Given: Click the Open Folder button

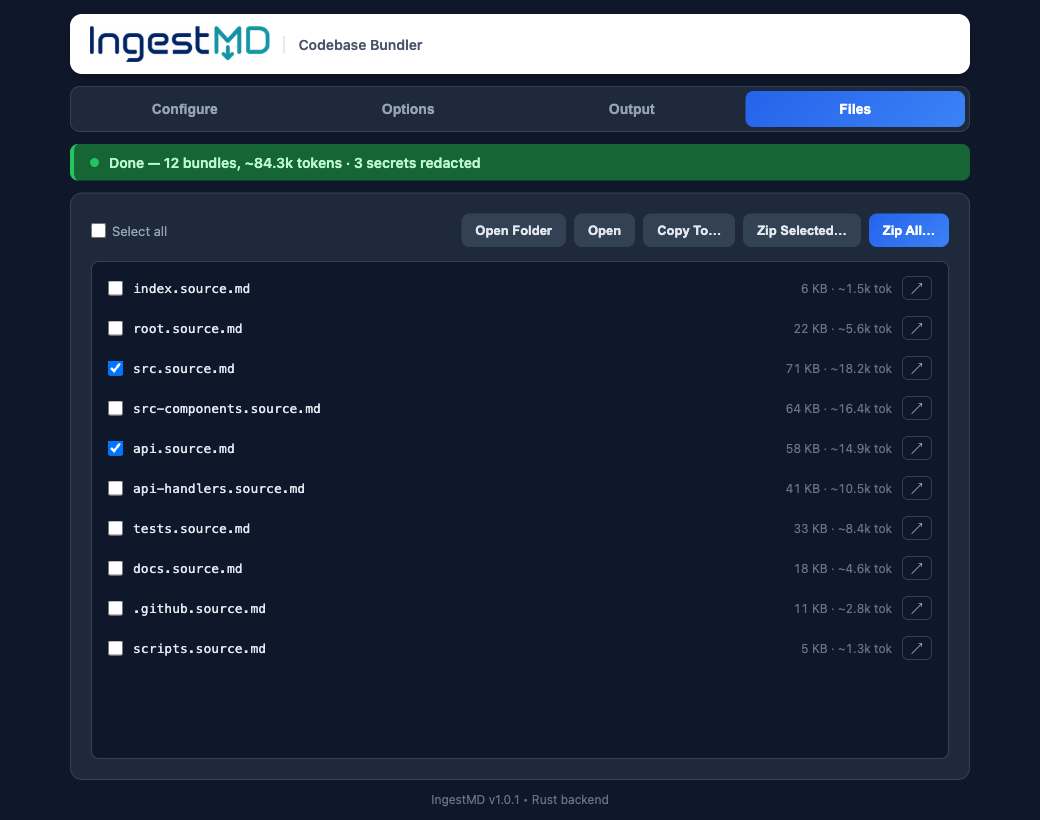Looking at the screenshot, I should coord(513,230).
